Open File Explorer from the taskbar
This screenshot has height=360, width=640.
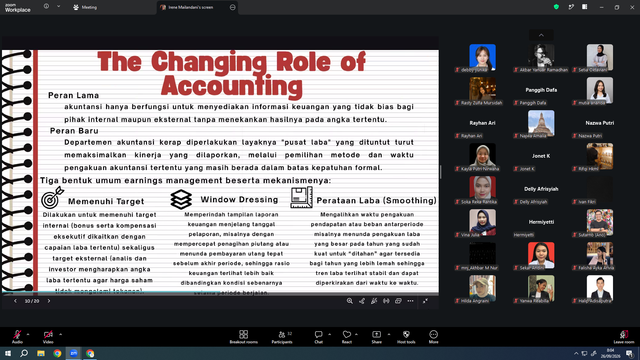(x=41, y=353)
